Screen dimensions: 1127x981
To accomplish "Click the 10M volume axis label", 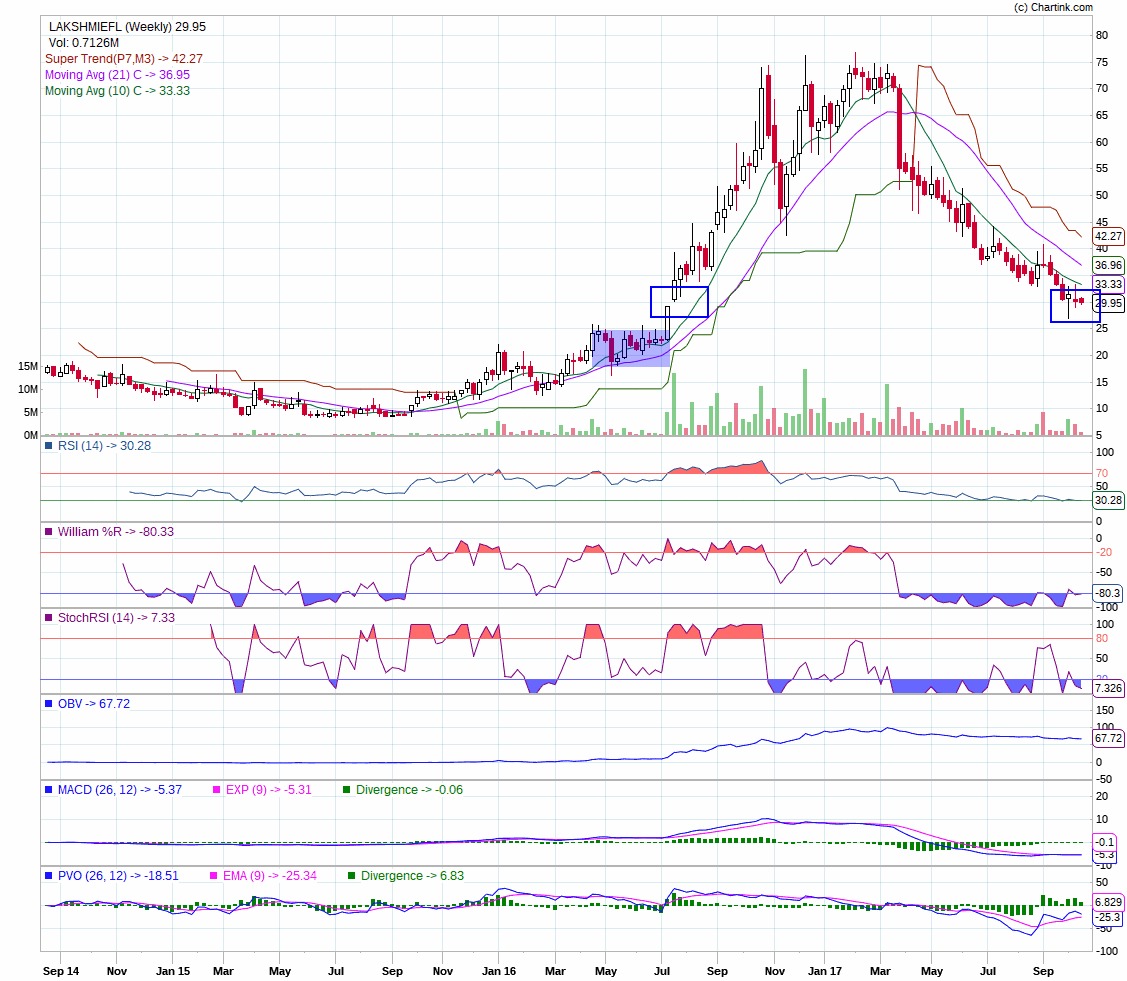I will coord(28,390).
